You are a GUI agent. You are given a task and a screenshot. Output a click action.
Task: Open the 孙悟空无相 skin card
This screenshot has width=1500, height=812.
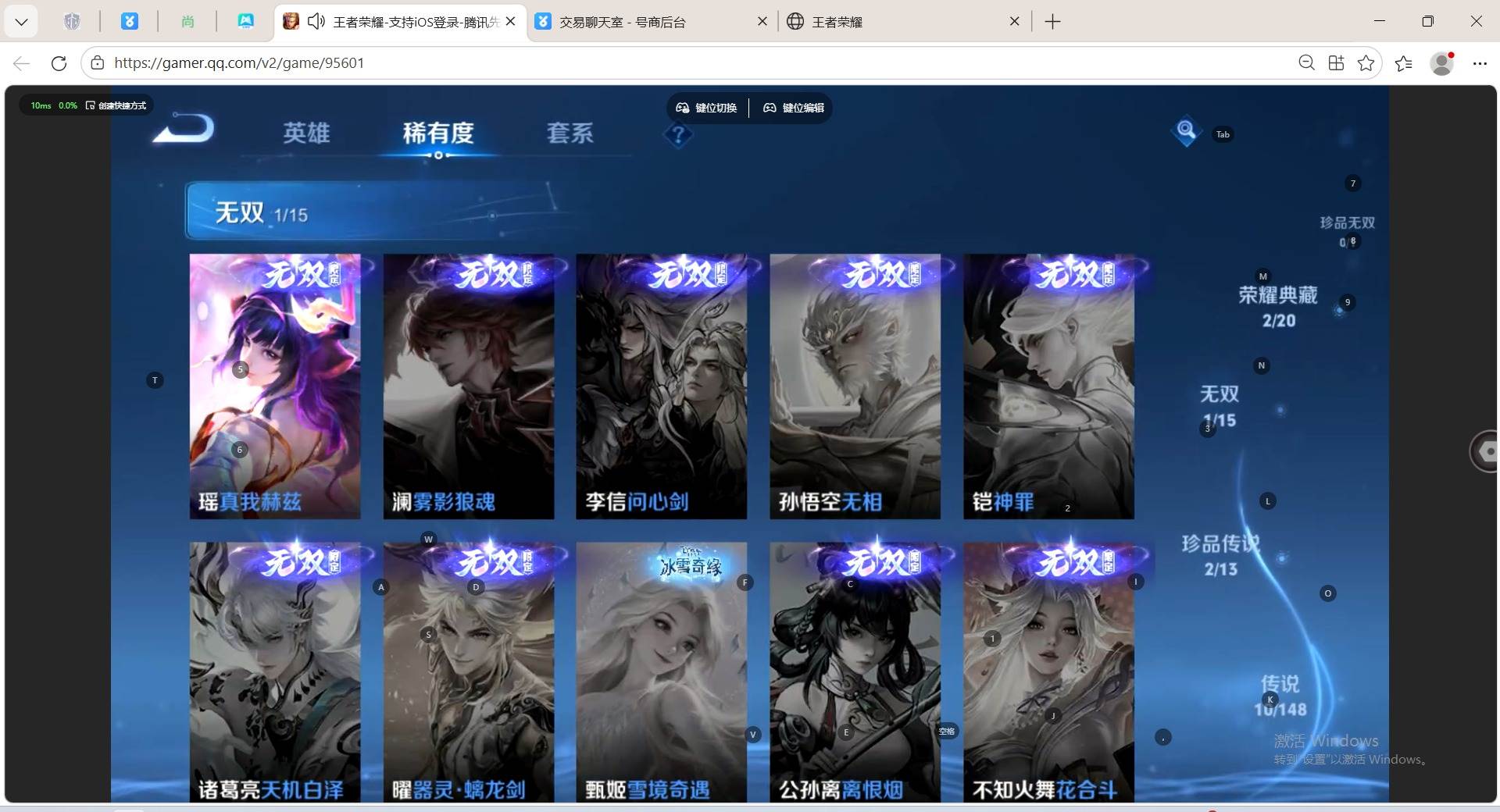(x=855, y=386)
